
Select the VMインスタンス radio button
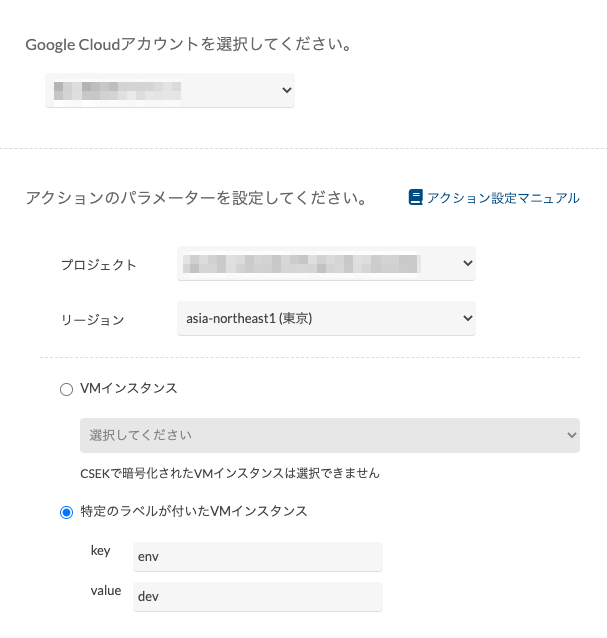point(67,390)
